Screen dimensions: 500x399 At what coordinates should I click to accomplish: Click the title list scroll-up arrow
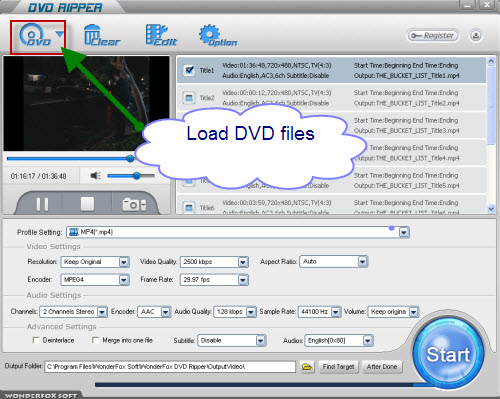click(x=491, y=61)
